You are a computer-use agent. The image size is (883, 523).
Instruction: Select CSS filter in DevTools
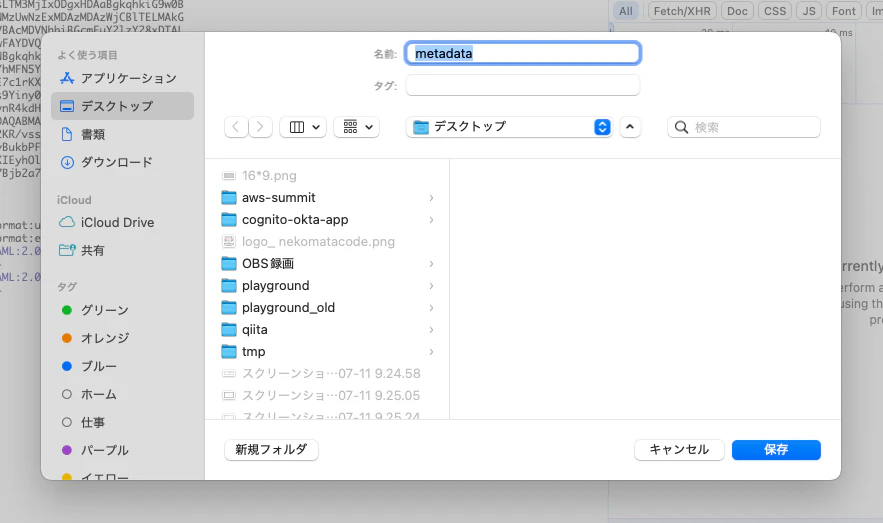point(775,11)
